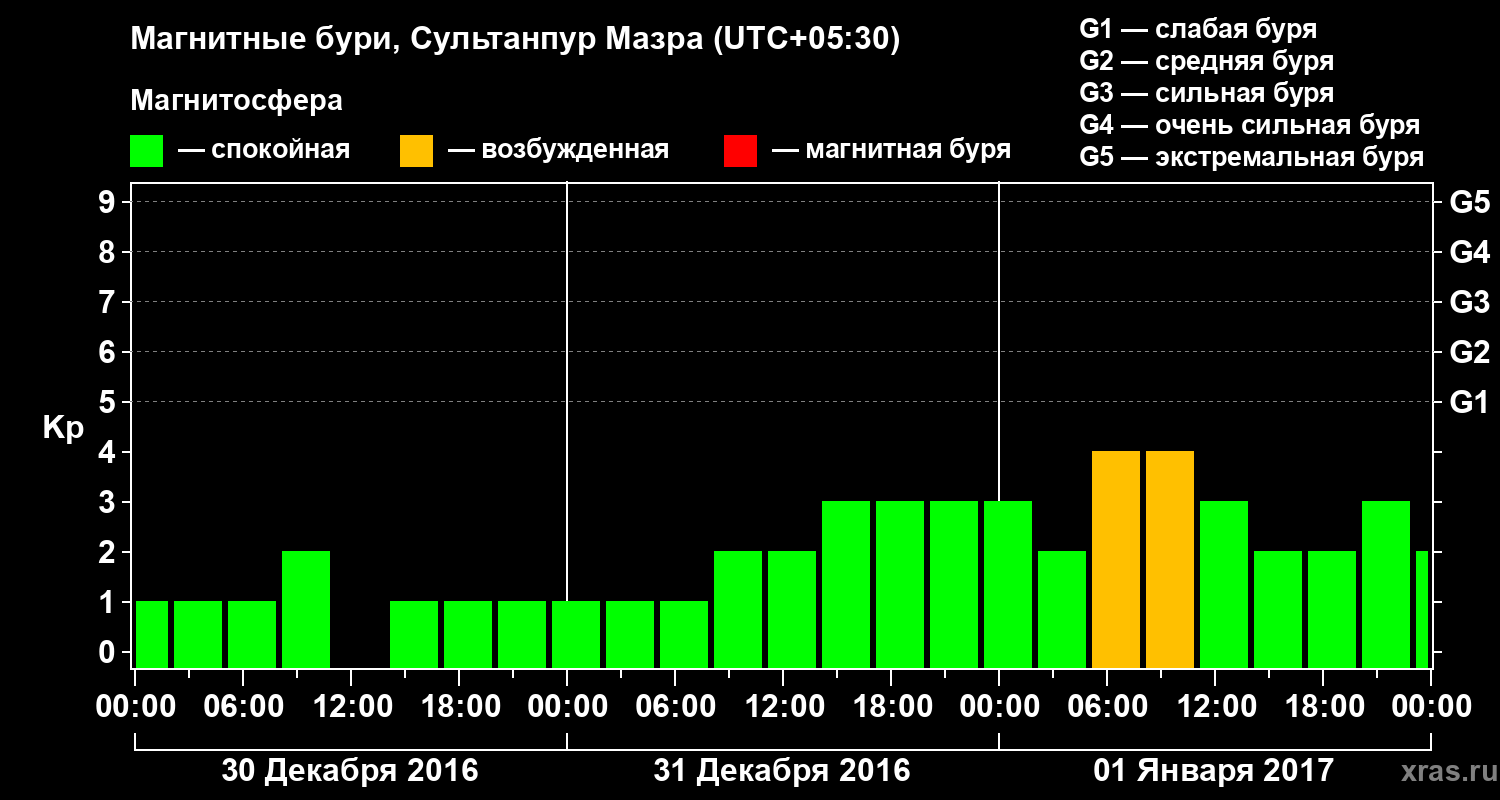This screenshot has height=800, width=1500.
Task: Click the G1 tick label on right axis
Action: pyautogui.click(x=1470, y=402)
